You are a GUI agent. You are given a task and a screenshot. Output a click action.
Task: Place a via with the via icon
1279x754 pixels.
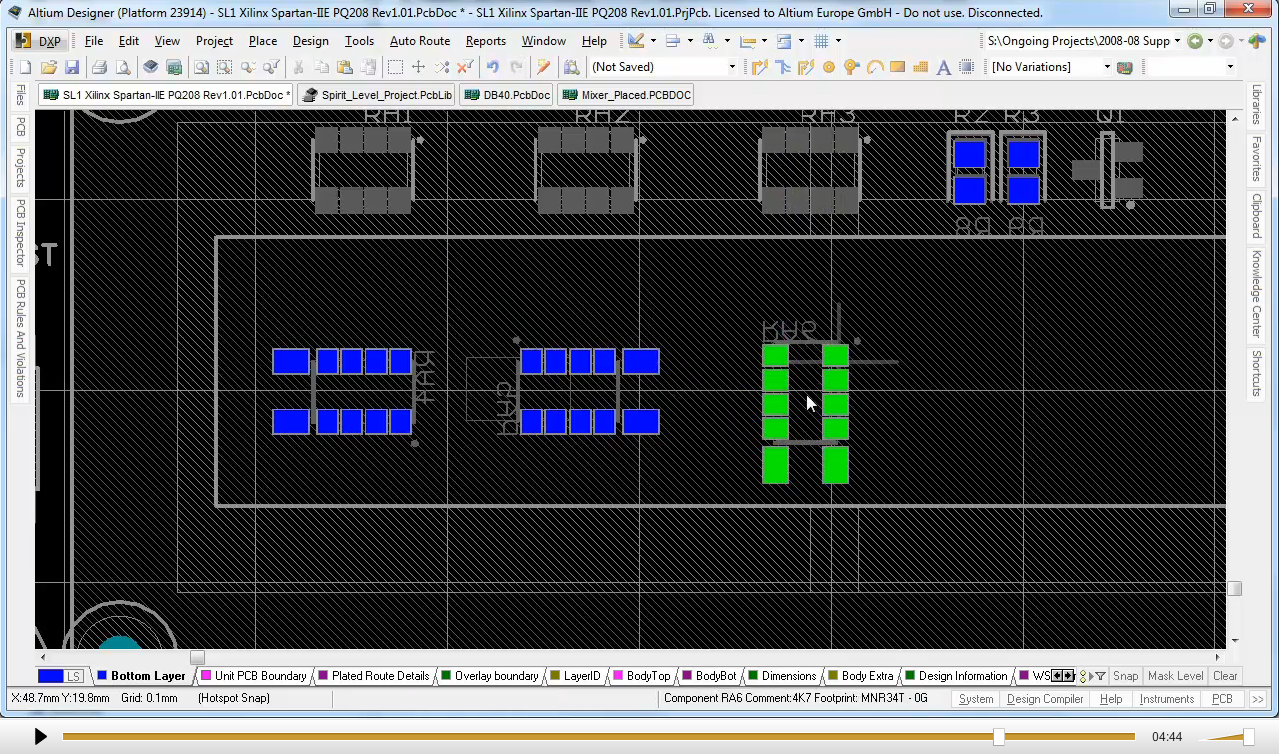tap(851, 67)
